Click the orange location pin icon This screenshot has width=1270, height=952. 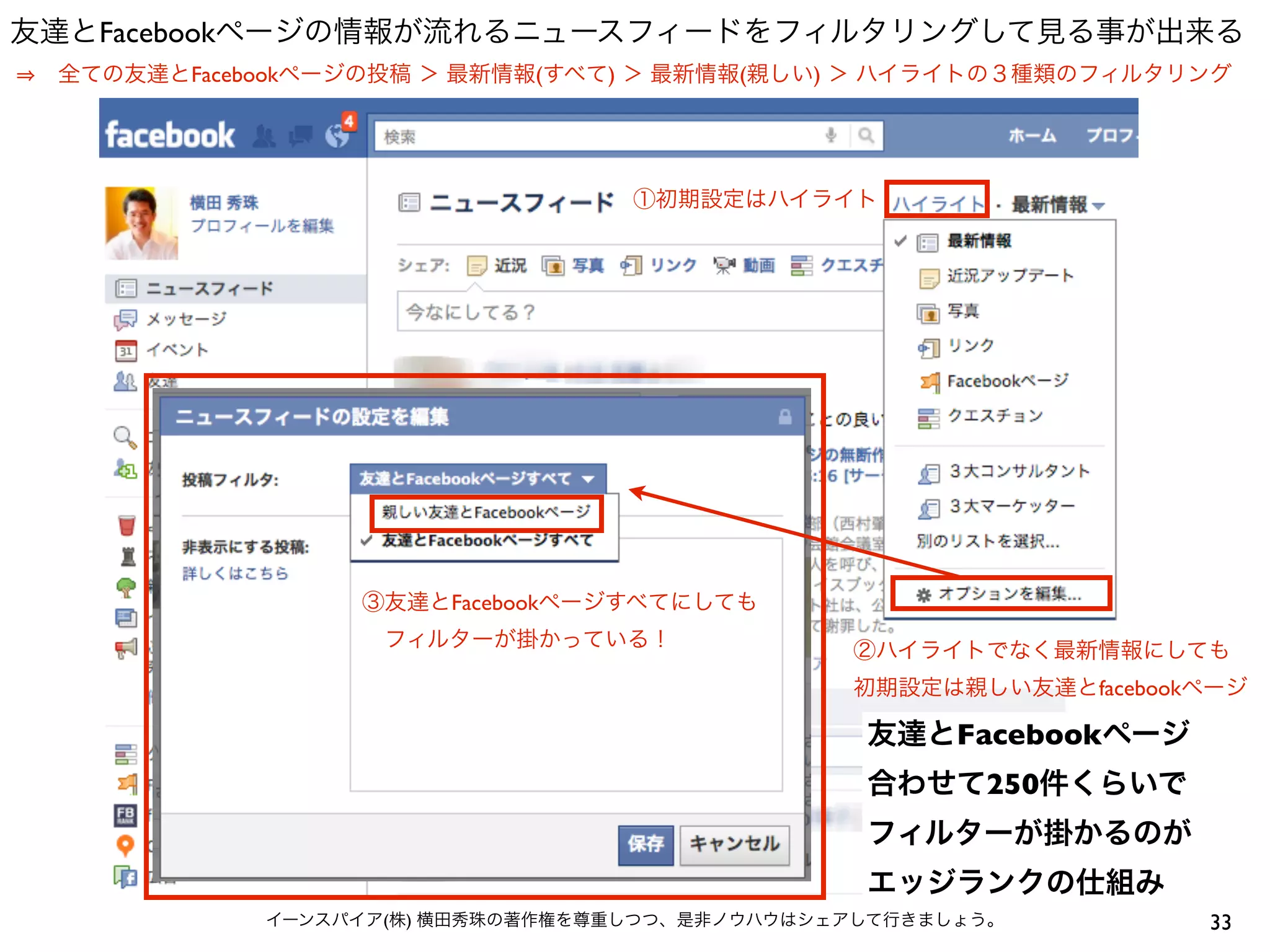(x=125, y=845)
